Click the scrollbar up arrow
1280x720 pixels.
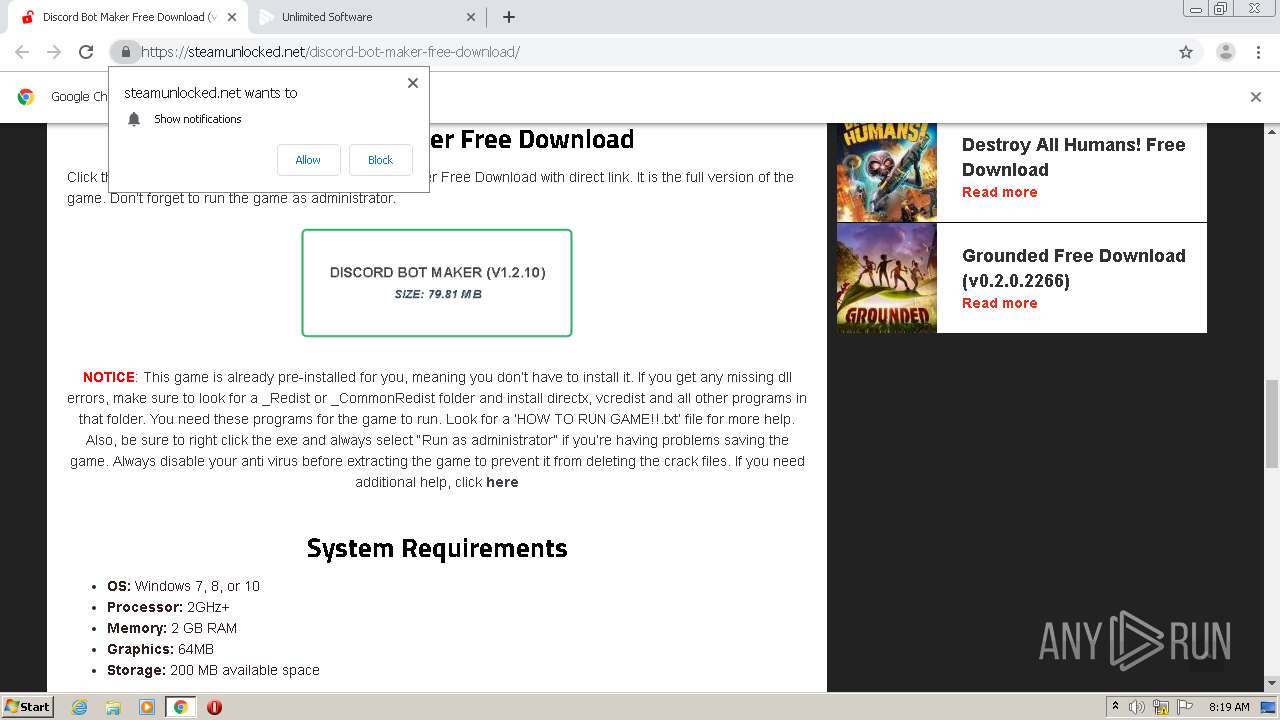click(1272, 131)
